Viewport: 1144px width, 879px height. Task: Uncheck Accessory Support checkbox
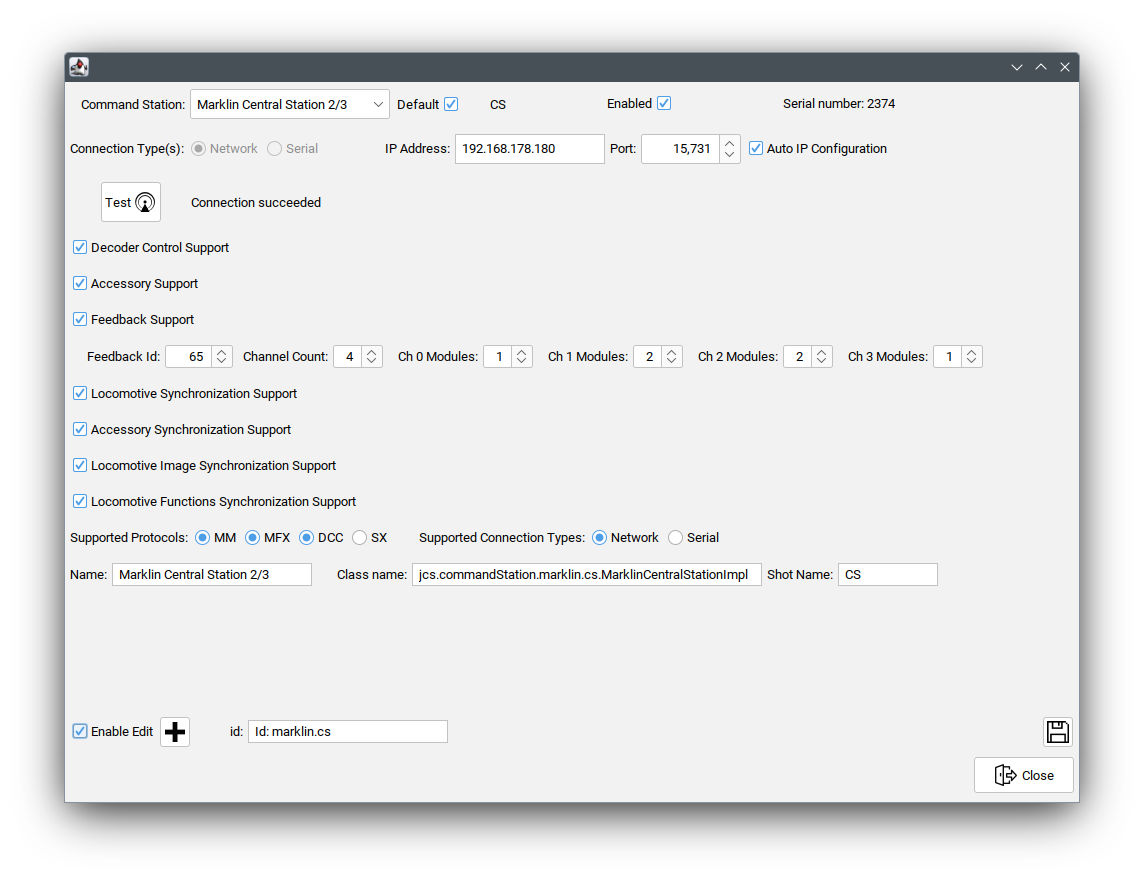[80, 283]
